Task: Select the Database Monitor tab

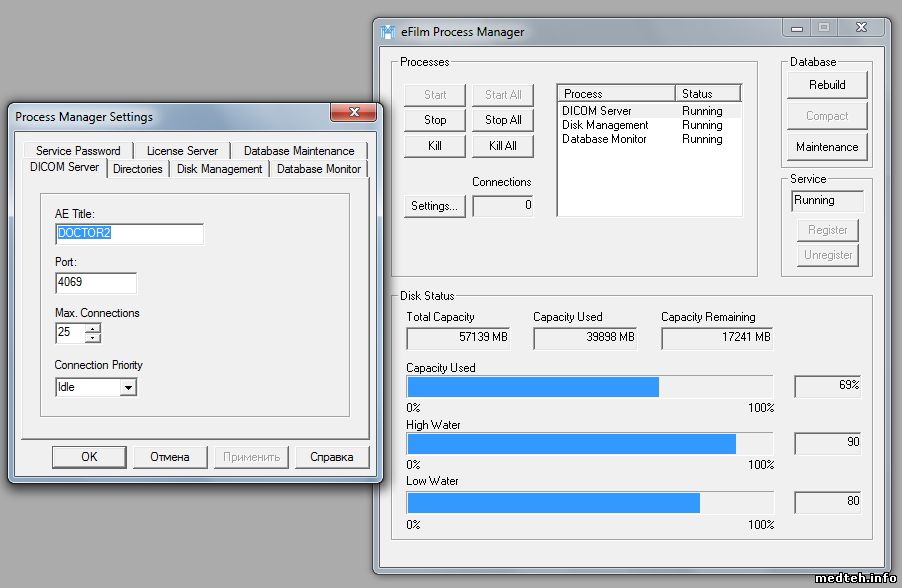Action: click(x=319, y=169)
